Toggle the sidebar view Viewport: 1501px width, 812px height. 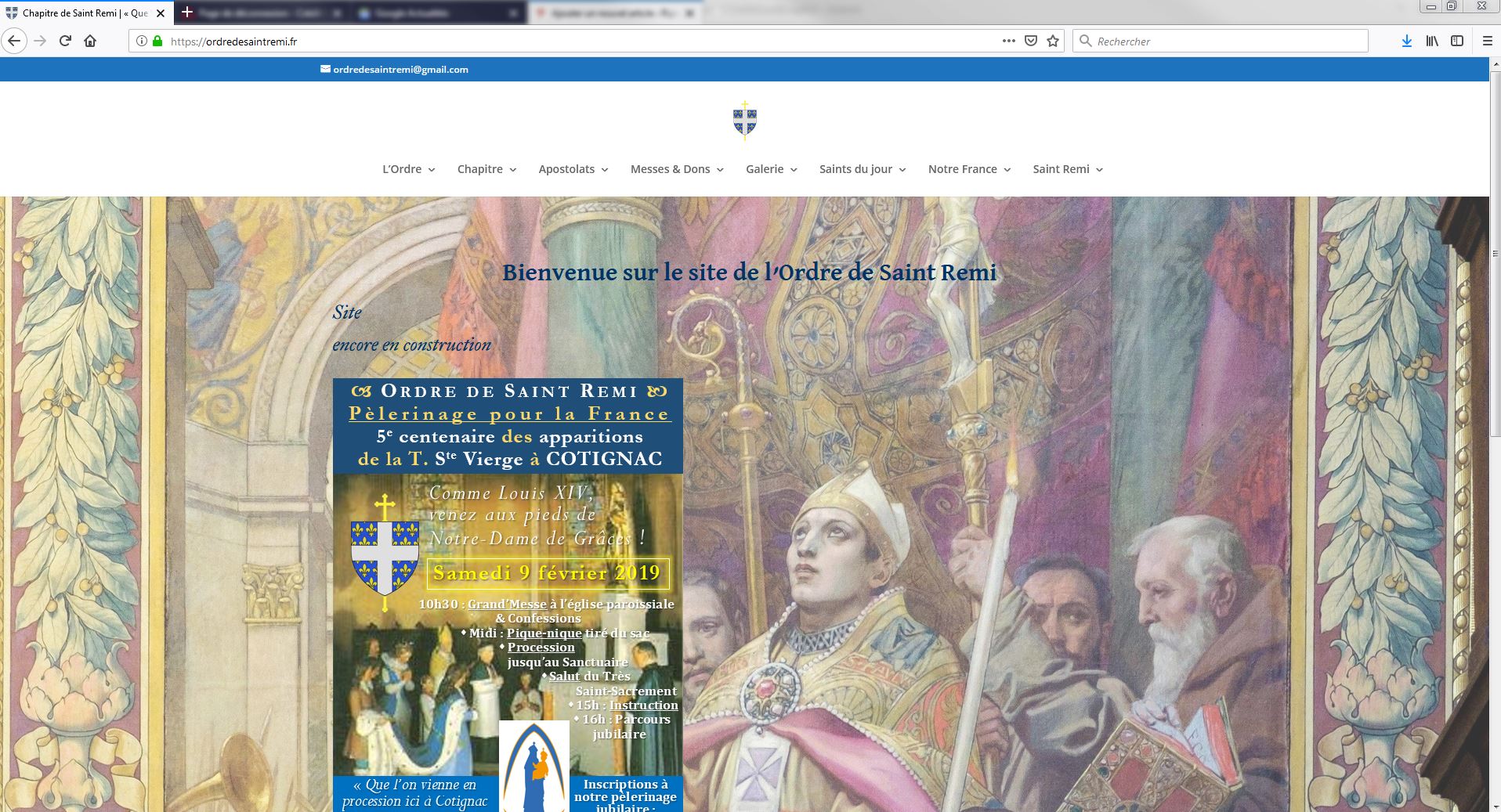(1457, 41)
